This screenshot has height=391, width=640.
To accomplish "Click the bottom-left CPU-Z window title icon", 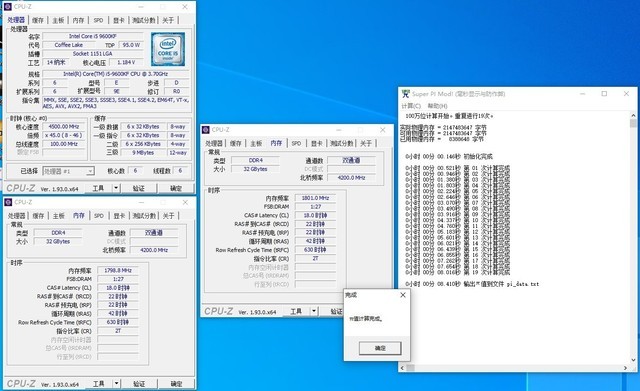I will click(x=8, y=202).
